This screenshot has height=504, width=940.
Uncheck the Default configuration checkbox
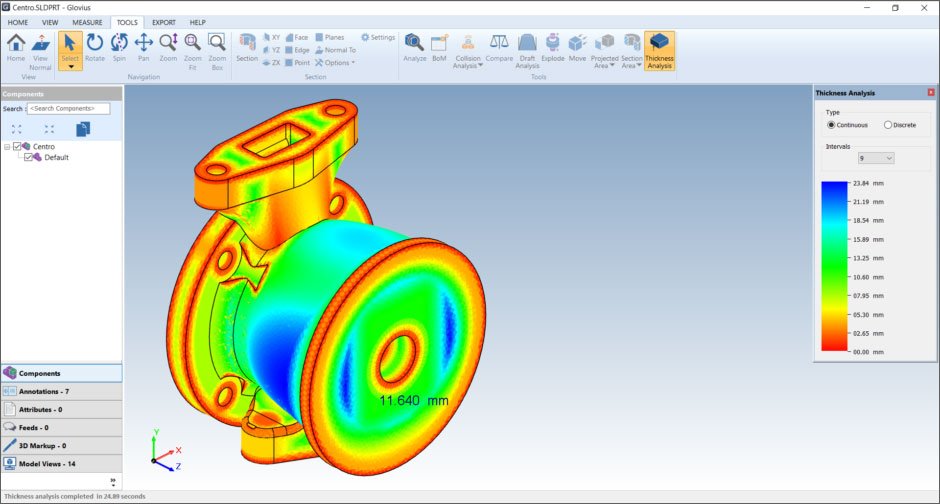28,157
